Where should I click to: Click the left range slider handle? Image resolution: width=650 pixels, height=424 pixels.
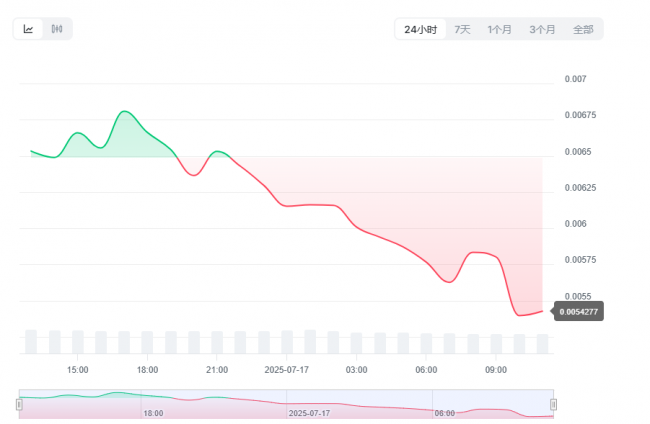click(19, 404)
